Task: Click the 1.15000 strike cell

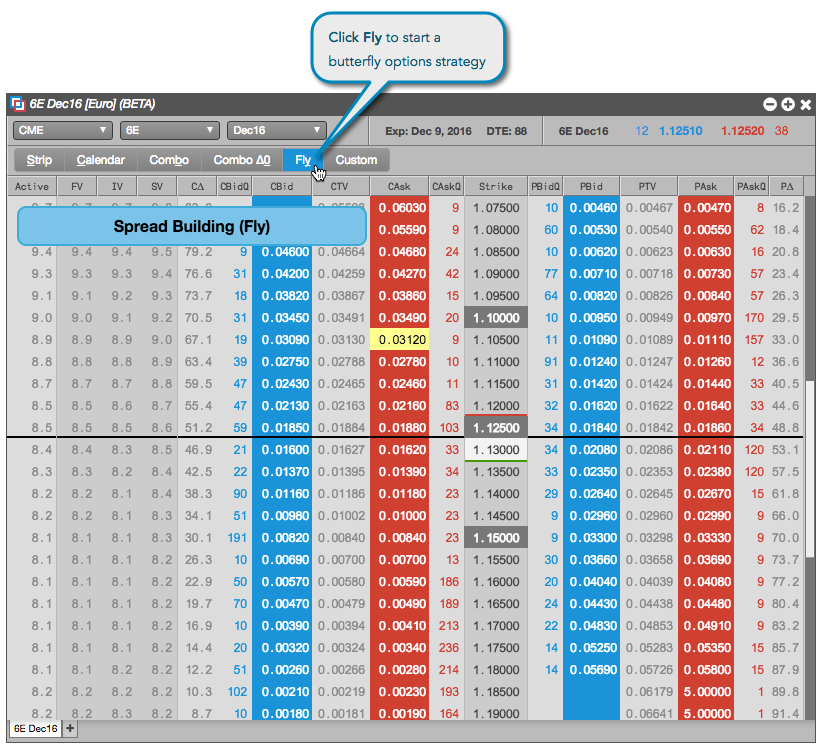Action: tap(496, 538)
